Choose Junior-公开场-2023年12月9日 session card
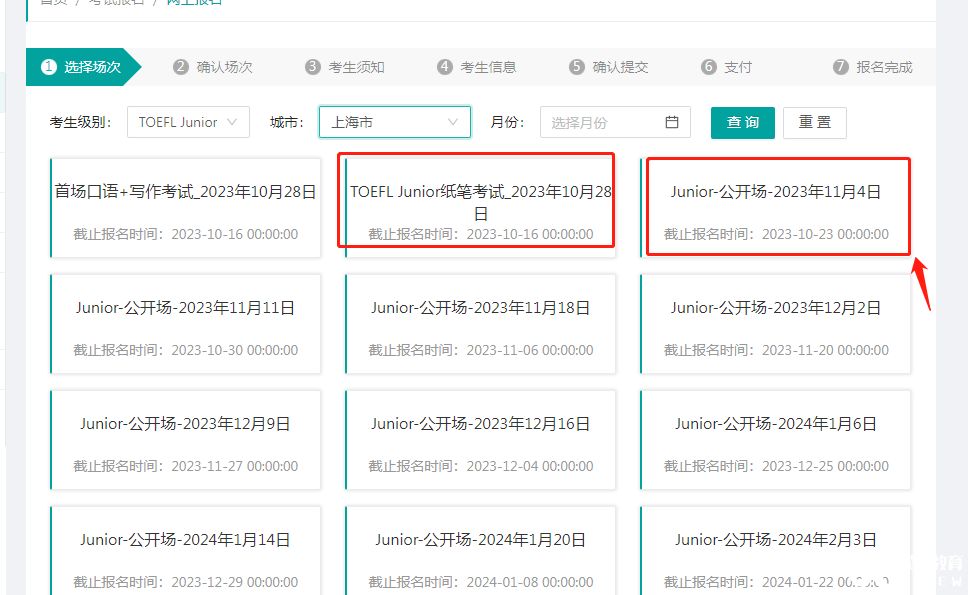 pos(185,439)
